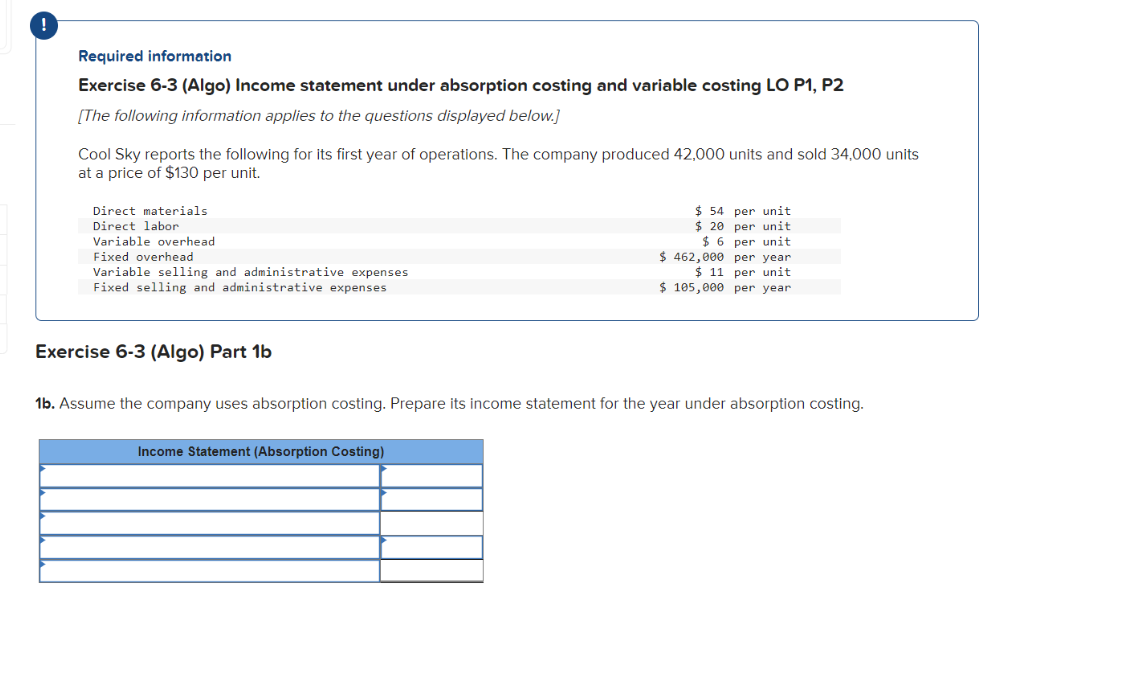Select the Income Statement (Absorption Costing) header
1148x680 pixels.
pyautogui.click(x=260, y=451)
